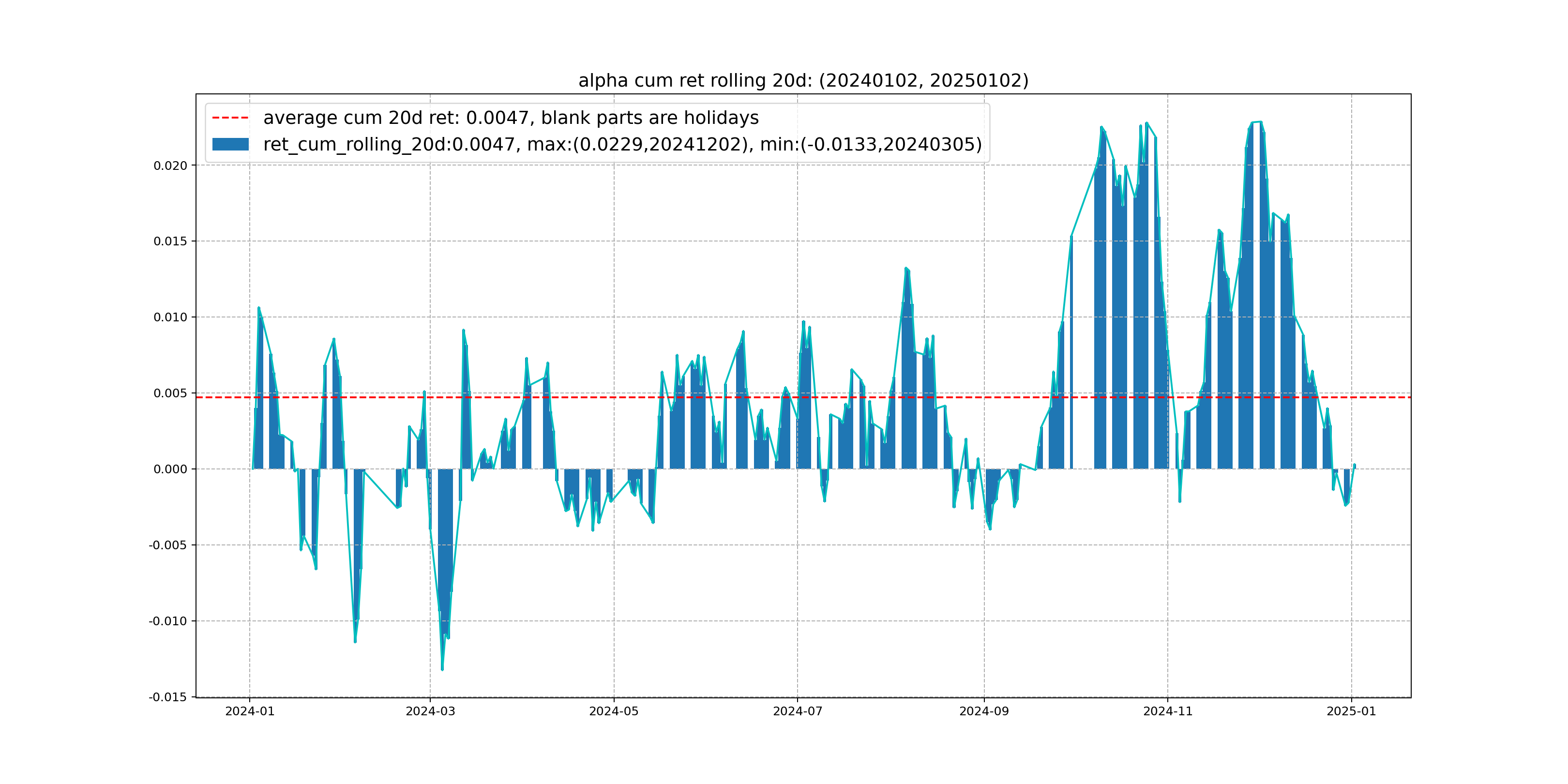Viewport: 1568px width, 784px height.
Task: Click the ret_cum_rolling_20d legend label
Action: pos(622,144)
